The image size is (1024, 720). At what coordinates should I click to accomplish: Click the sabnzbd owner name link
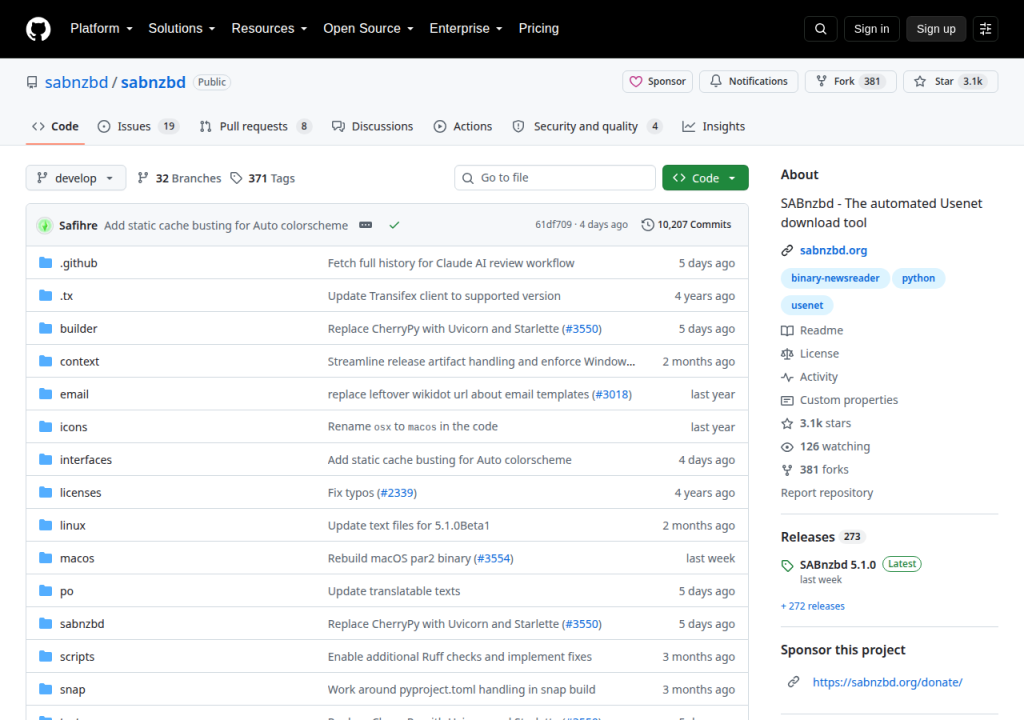pyautogui.click(x=76, y=82)
